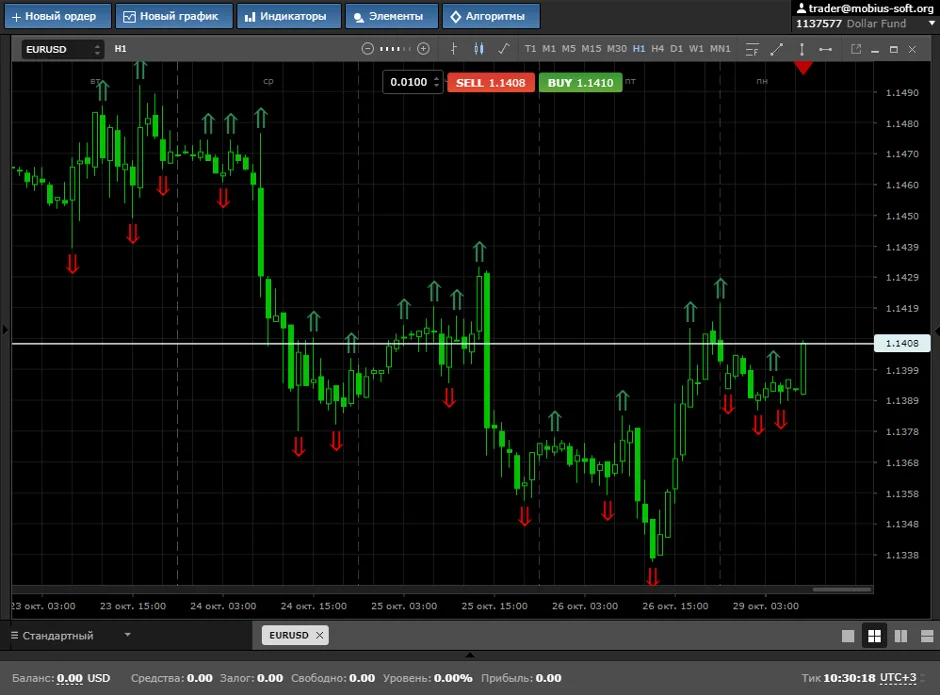Close the EURUSD tab with x
Image resolution: width=940 pixels, height=695 pixels.
point(320,635)
